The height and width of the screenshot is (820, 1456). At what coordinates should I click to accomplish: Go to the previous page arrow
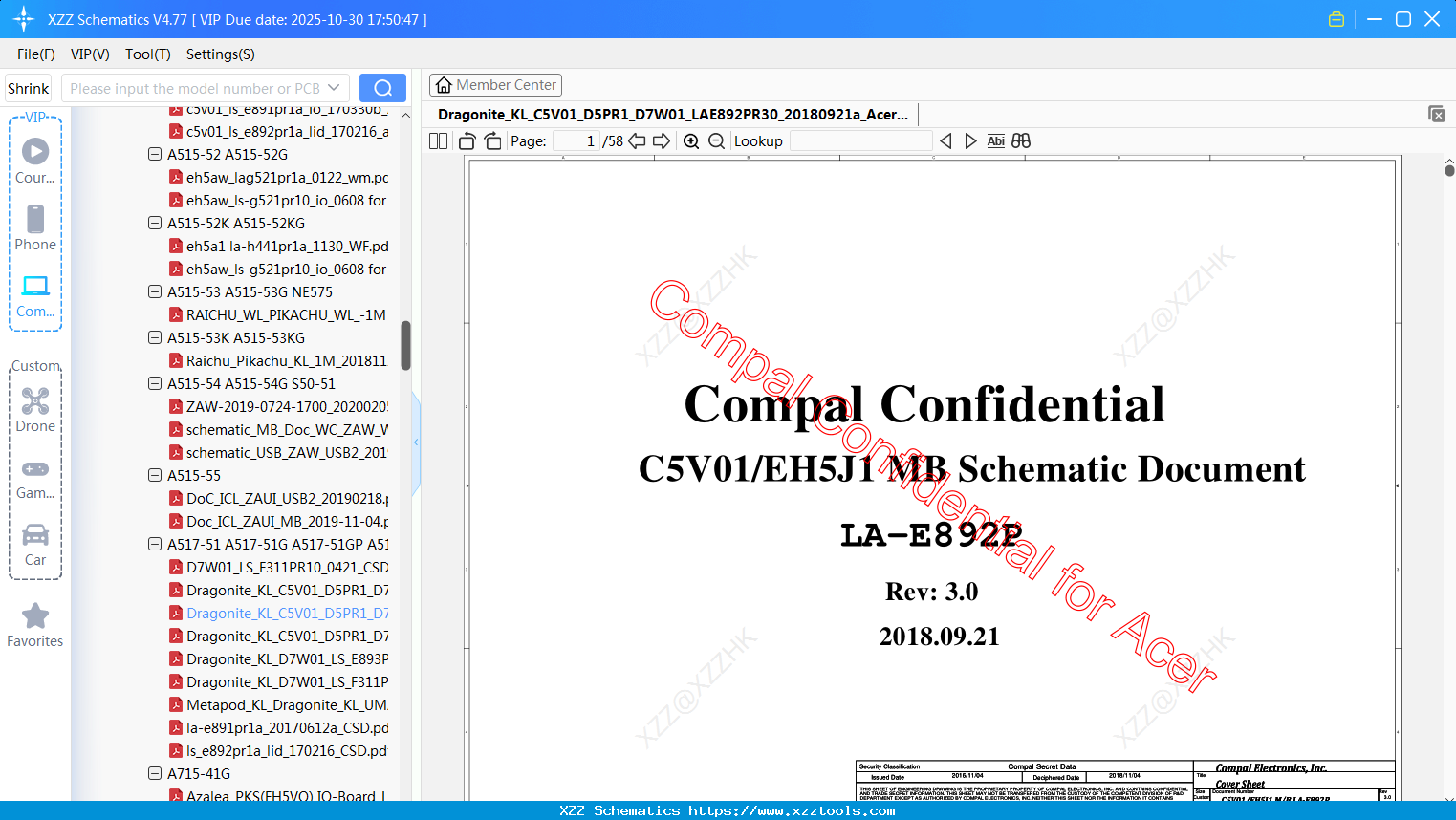point(637,141)
